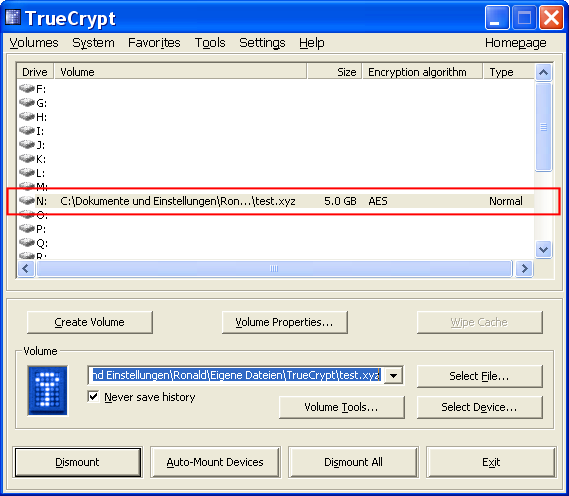Open the Help menu
The image size is (569, 496).
(x=312, y=43)
